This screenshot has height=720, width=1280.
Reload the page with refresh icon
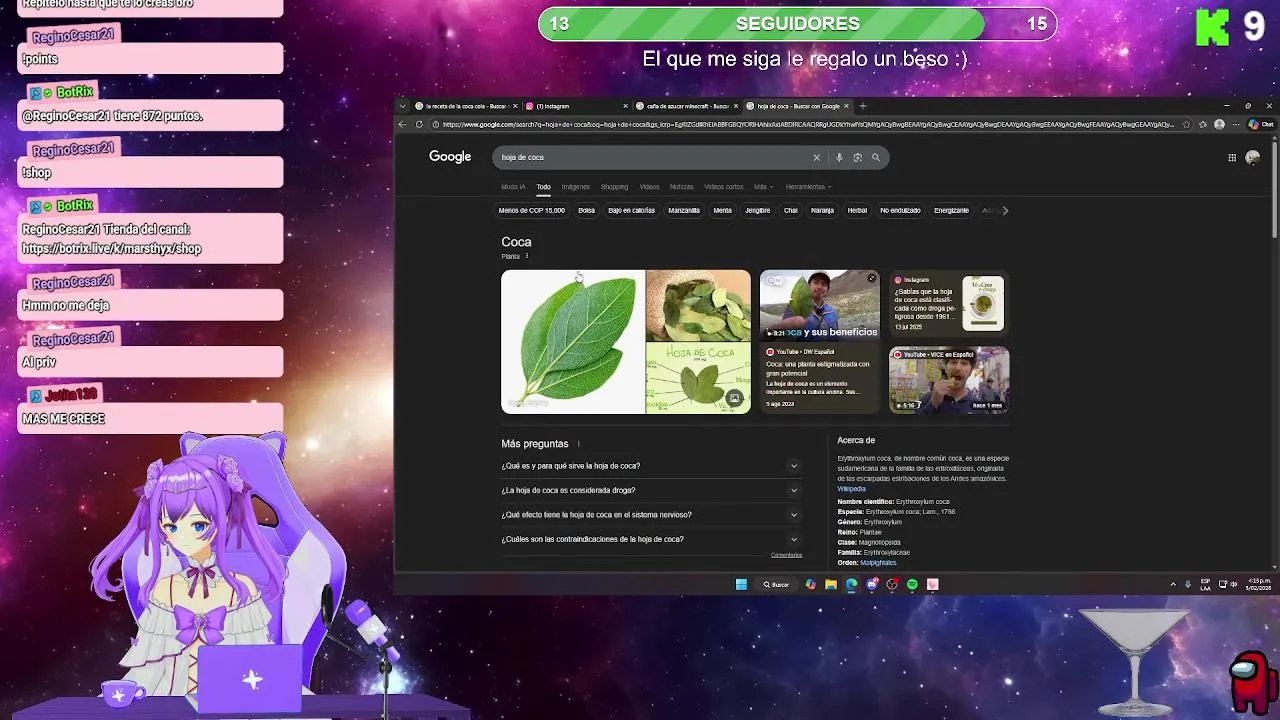click(420, 124)
